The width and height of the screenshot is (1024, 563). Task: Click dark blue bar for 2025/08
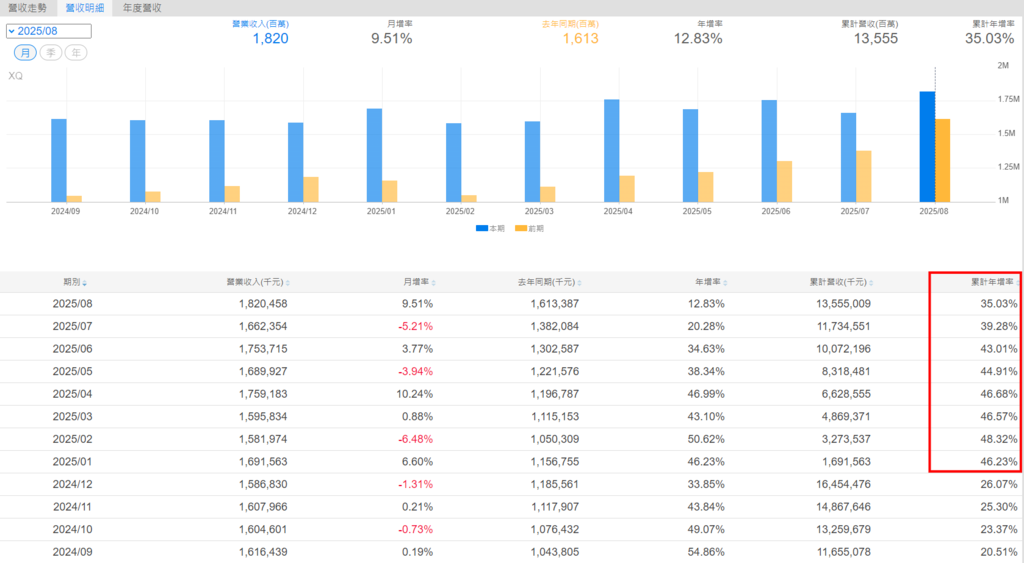pos(927,147)
